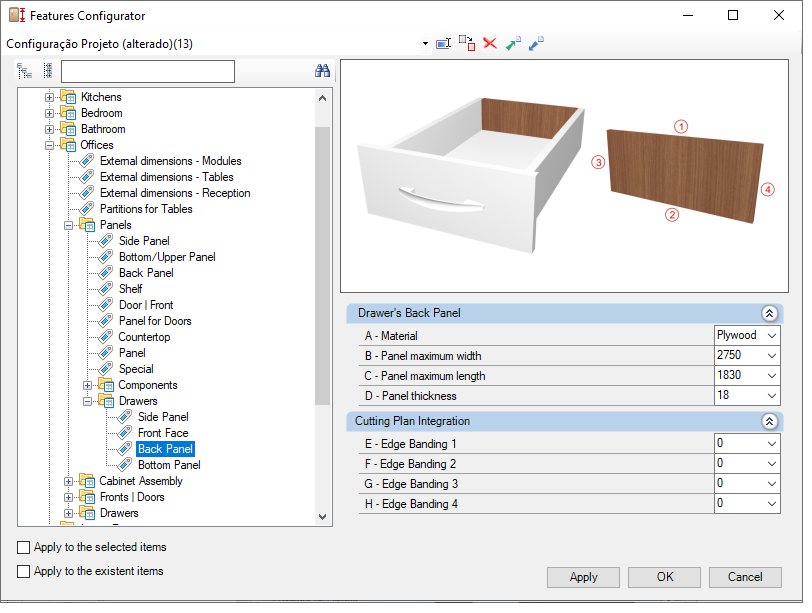Collapse the Cutting Plan Integration section
The width and height of the screenshot is (812, 613).
pos(770,421)
